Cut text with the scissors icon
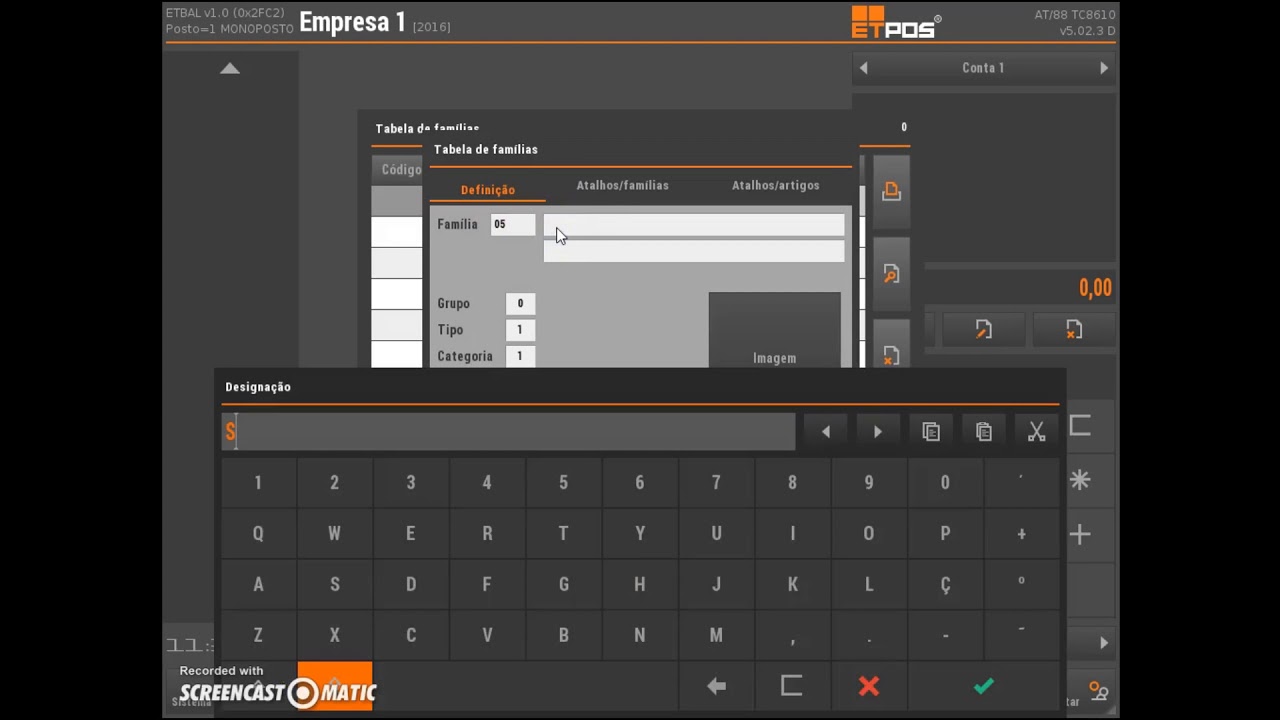The width and height of the screenshot is (1280, 720). [x=1036, y=431]
